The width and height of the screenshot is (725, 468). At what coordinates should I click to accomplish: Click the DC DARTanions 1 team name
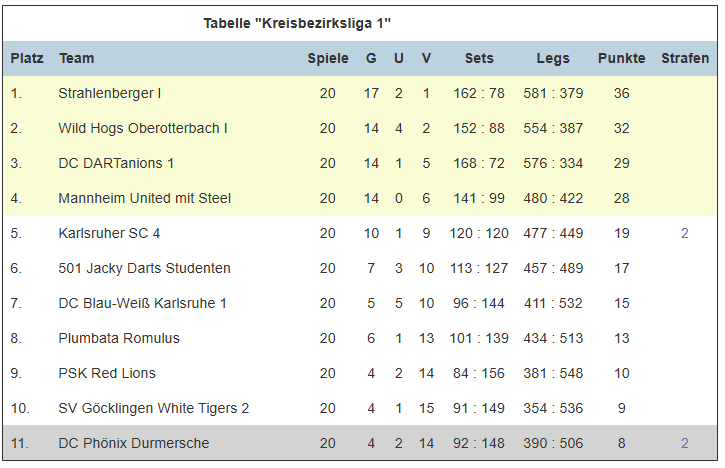(x=116, y=163)
